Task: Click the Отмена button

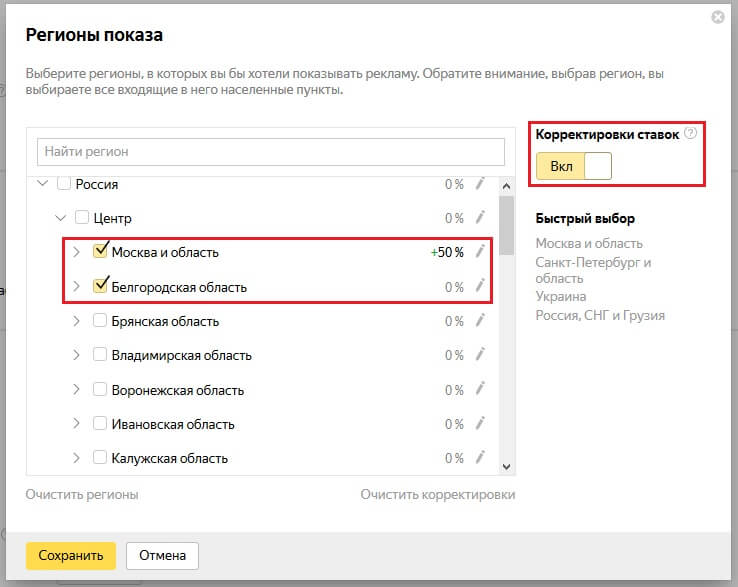Action: tap(162, 555)
